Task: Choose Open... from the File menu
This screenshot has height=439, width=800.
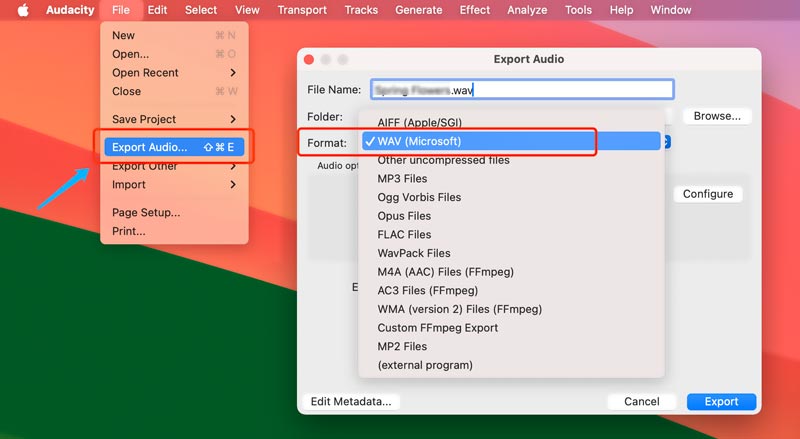Action: [x=174, y=54]
